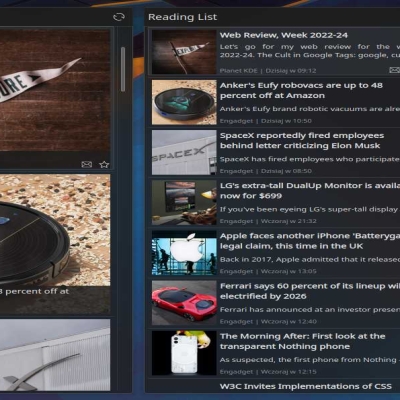Screen dimensions: 400x400
Task: Open Ferrari 60 percent electrified article
Action: pyautogui.click(x=310, y=291)
